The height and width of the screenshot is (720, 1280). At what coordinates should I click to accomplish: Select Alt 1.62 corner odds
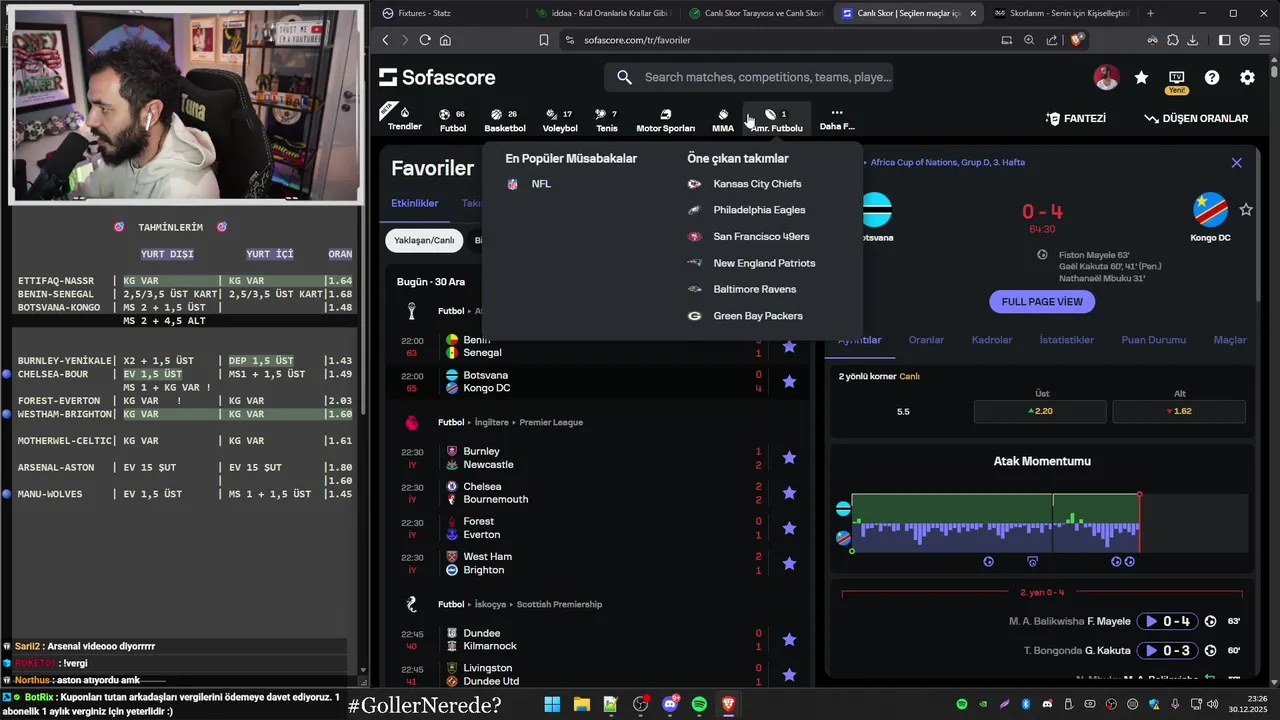click(1179, 412)
